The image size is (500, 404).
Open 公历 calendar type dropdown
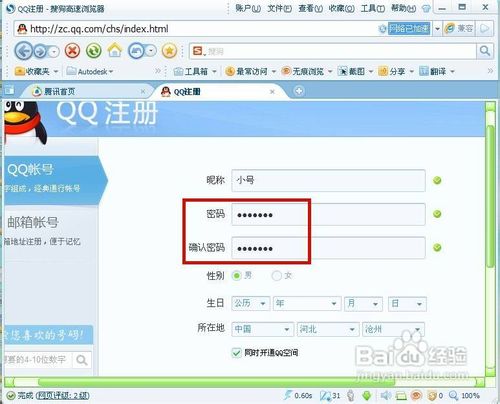(x=251, y=304)
